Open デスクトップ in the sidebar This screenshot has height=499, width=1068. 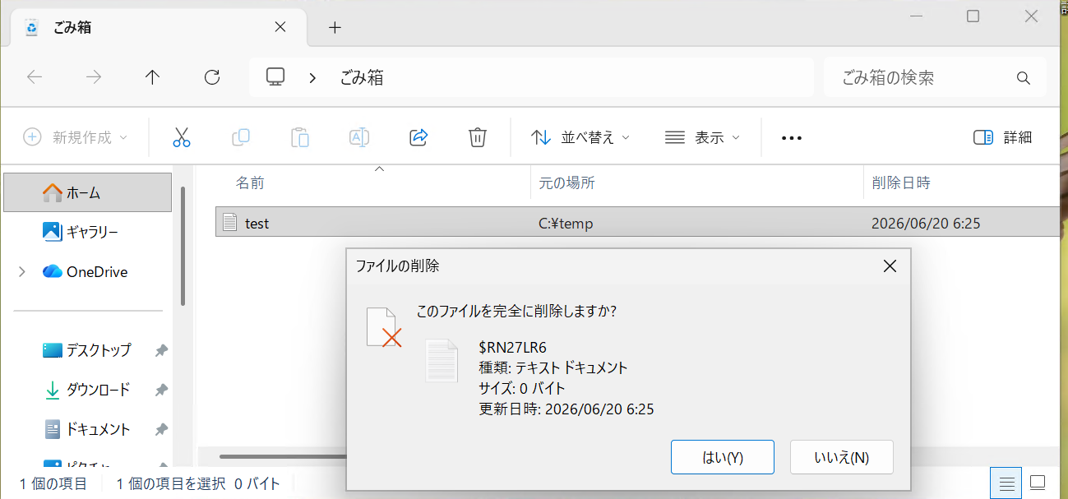click(88, 351)
